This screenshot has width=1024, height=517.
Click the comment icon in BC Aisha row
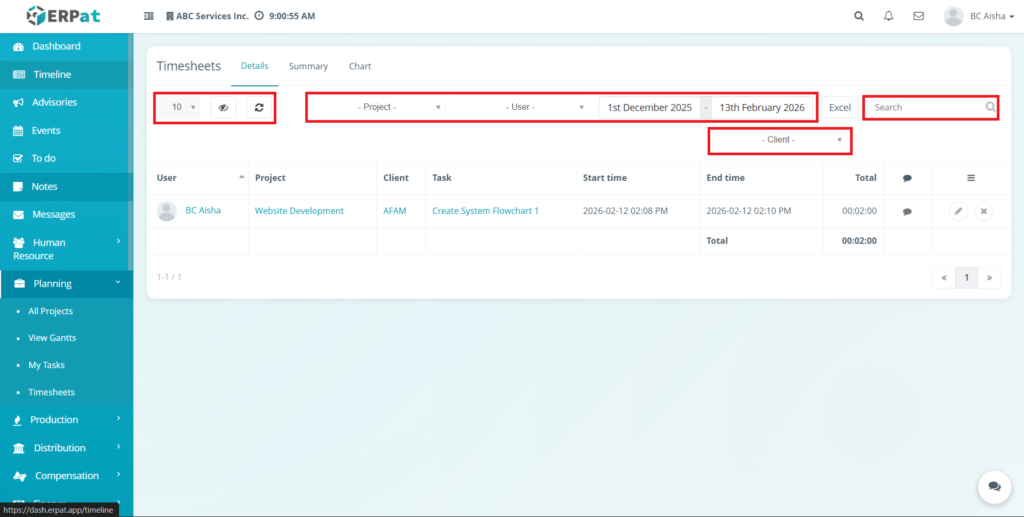tap(907, 212)
